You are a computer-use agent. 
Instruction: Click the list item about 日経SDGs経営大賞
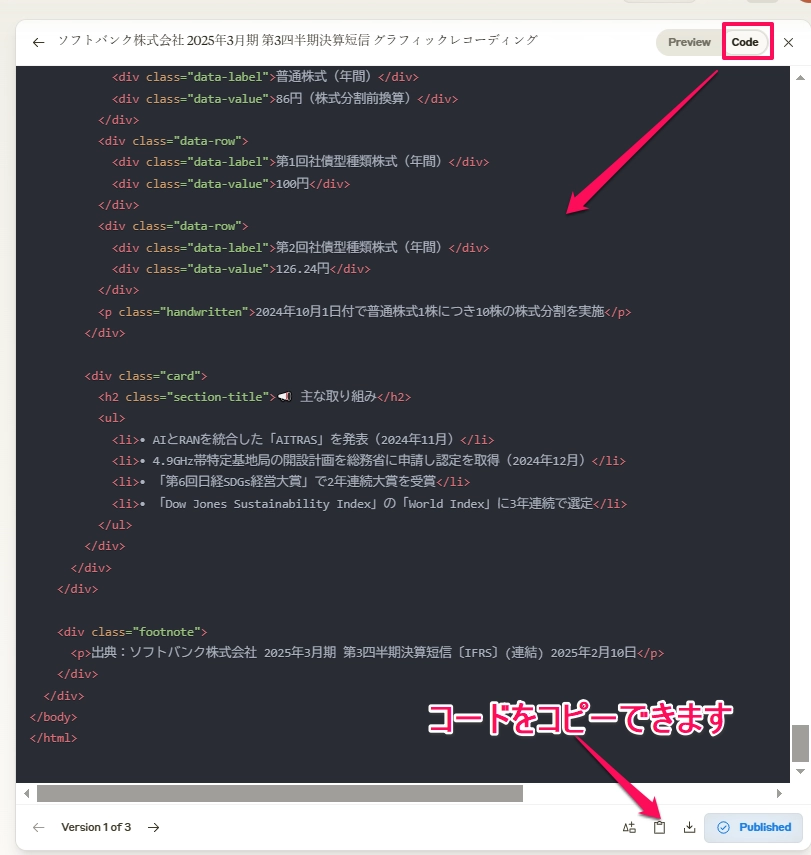291,482
